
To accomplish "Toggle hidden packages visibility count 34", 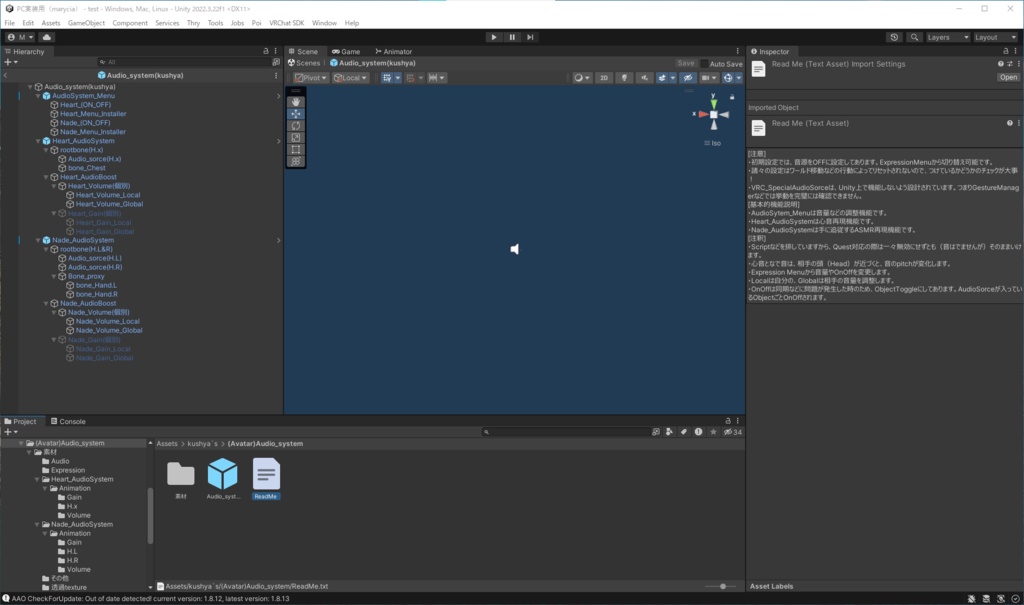I will click(732, 432).
